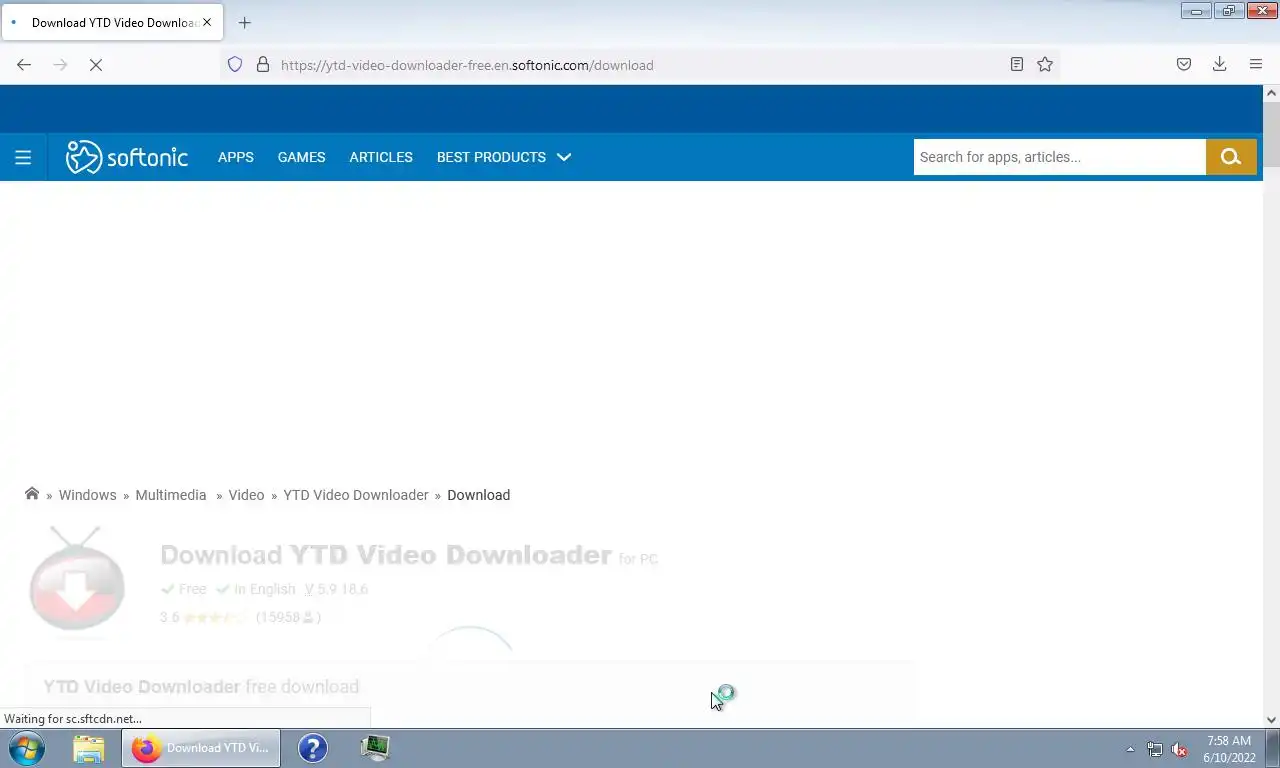Bookmark this page with the star icon
Image resolution: width=1280 pixels, height=768 pixels.
click(x=1045, y=65)
